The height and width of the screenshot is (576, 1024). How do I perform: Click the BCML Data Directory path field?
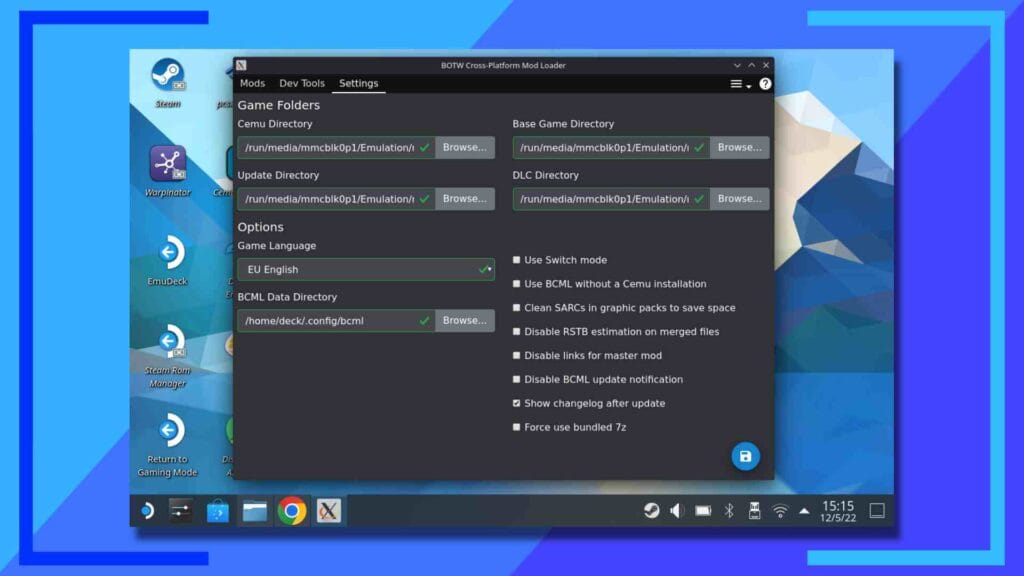point(336,321)
